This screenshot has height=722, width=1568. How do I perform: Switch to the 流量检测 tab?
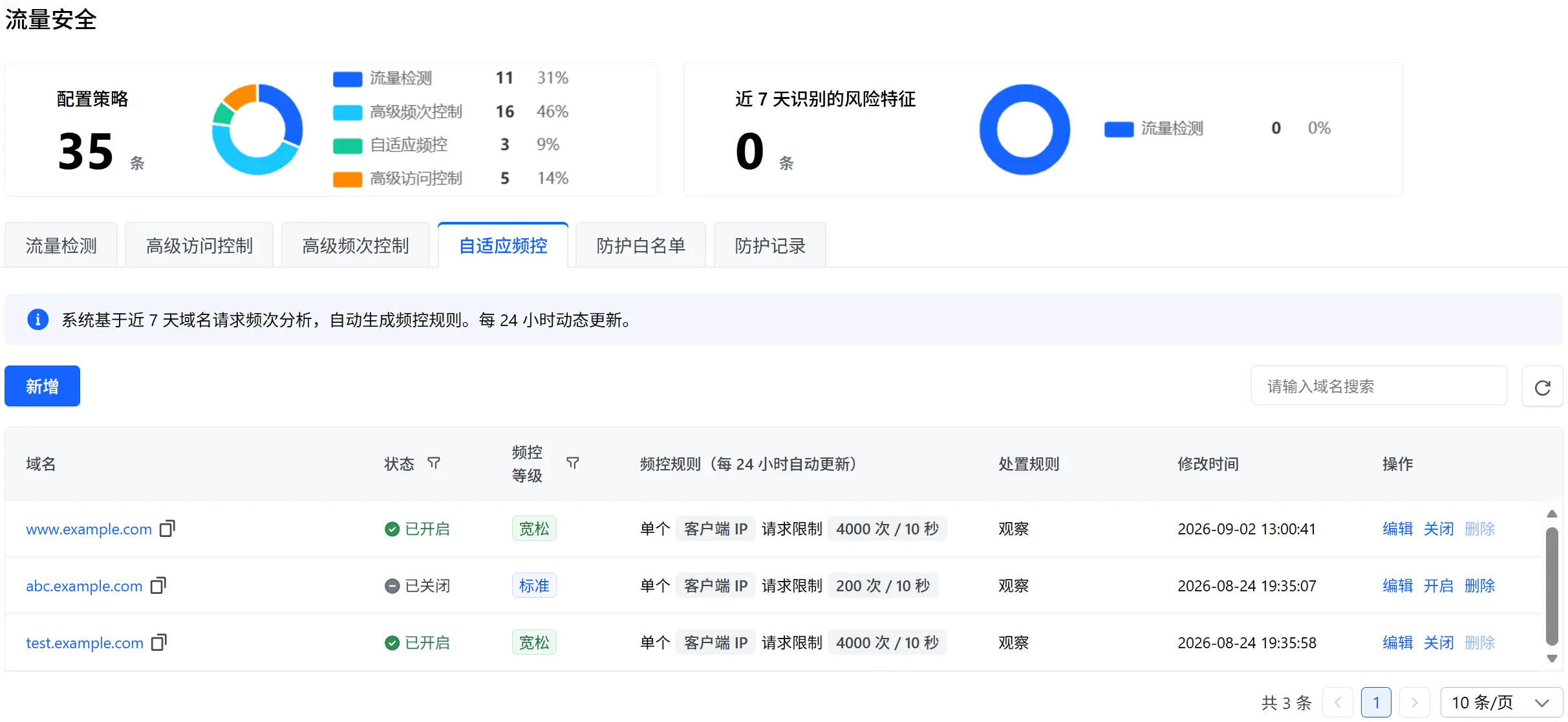61,245
